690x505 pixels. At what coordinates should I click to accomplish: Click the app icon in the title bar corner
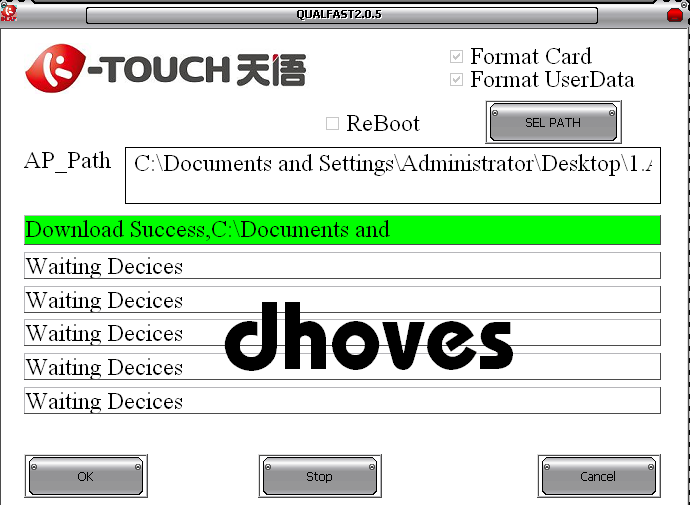click(10, 13)
